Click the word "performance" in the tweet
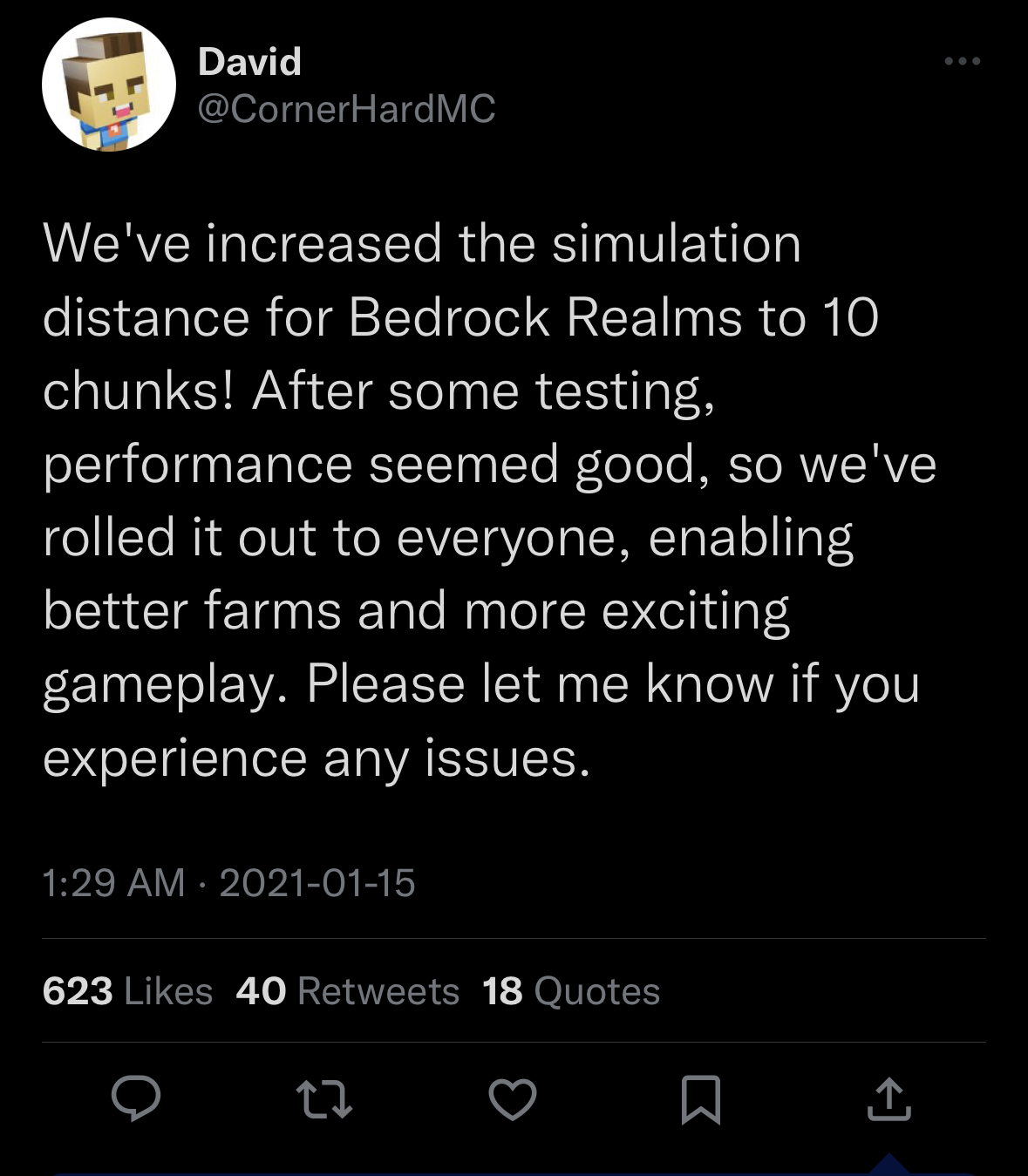The width and height of the screenshot is (1028, 1176). [x=198, y=465]
